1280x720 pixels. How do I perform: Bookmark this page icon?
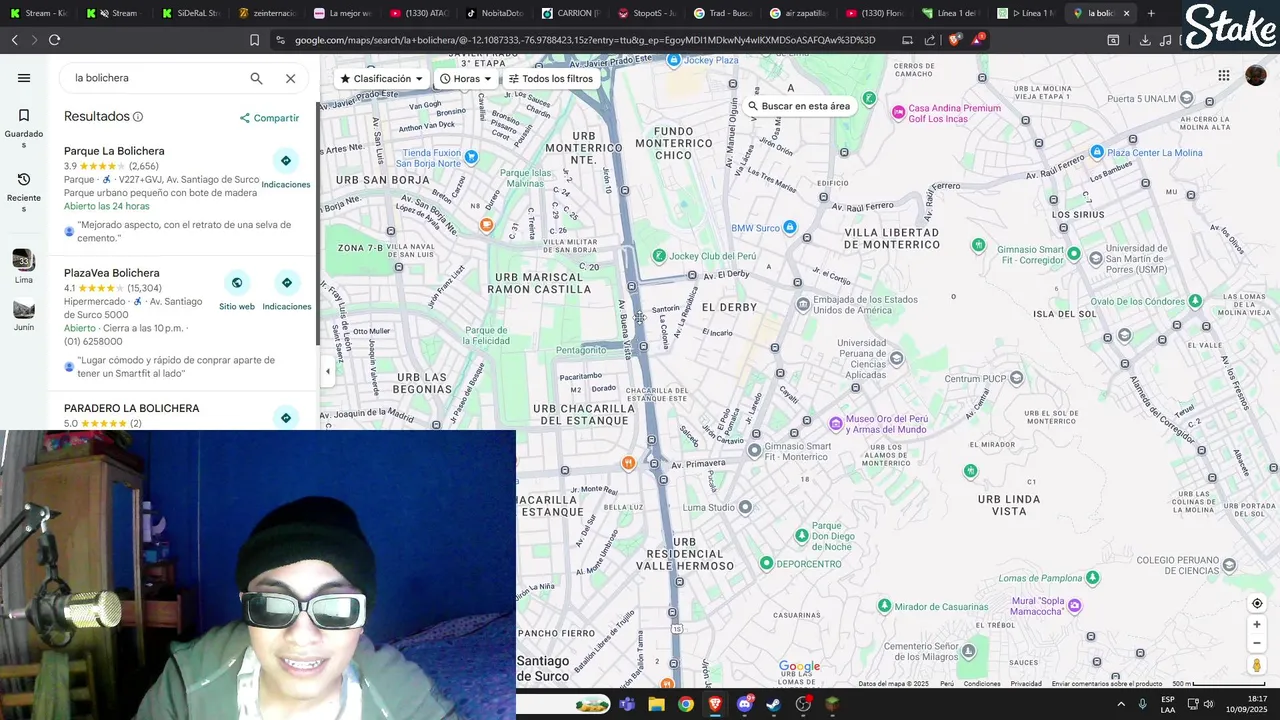click(254, 40)
